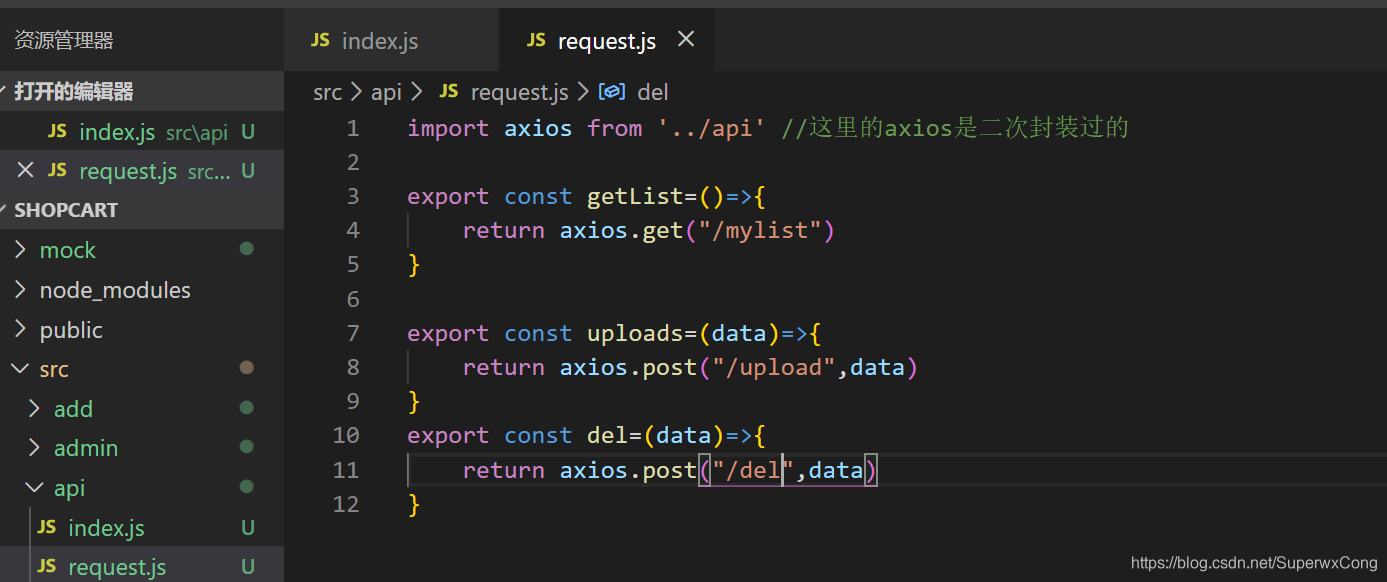Viewport: 1387px width, 582px height.
Task: Click the JS icon beside api request.js
Action: (46, 567)
